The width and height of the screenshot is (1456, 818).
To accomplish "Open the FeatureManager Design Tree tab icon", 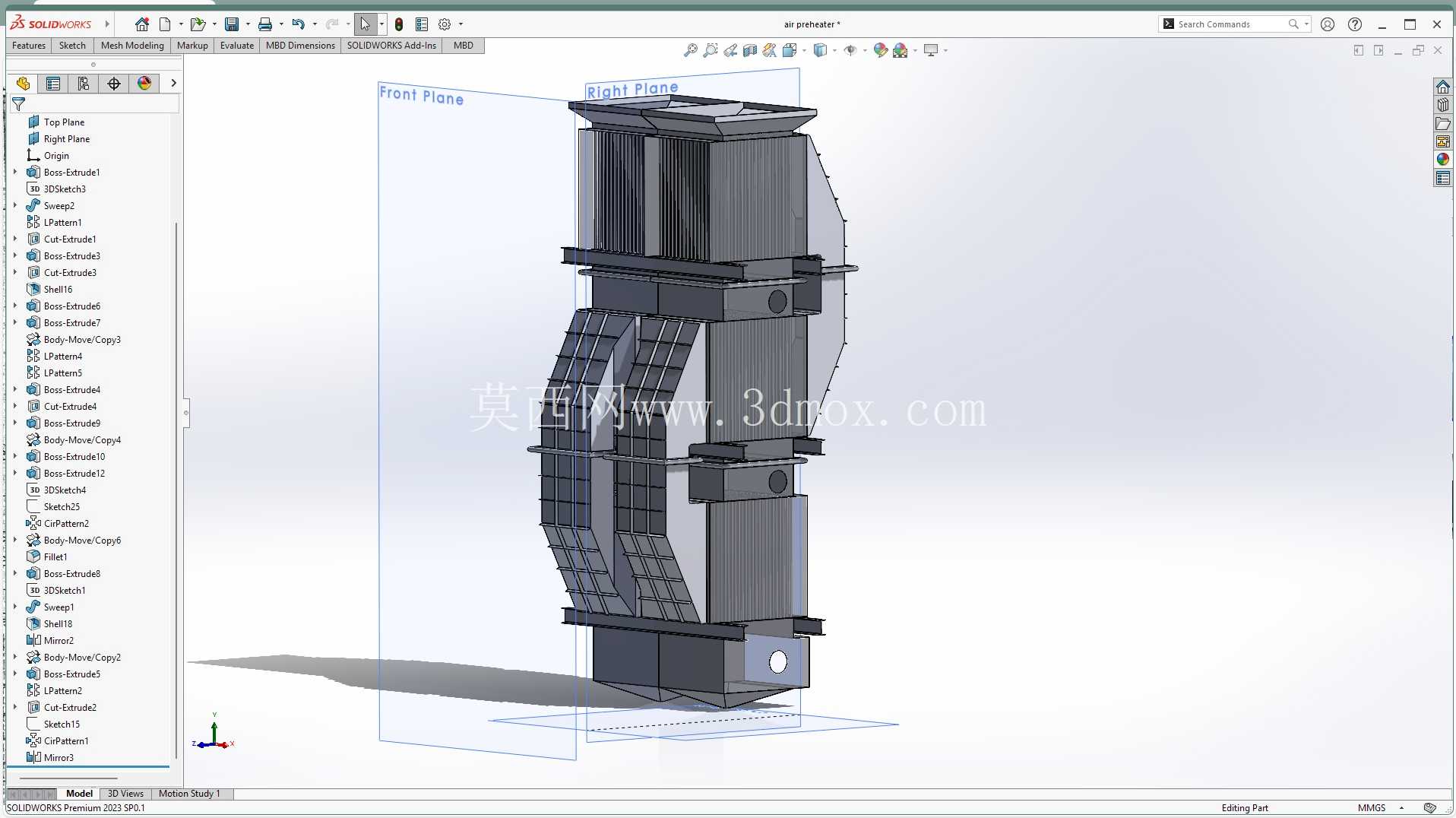I will point(23,84).
